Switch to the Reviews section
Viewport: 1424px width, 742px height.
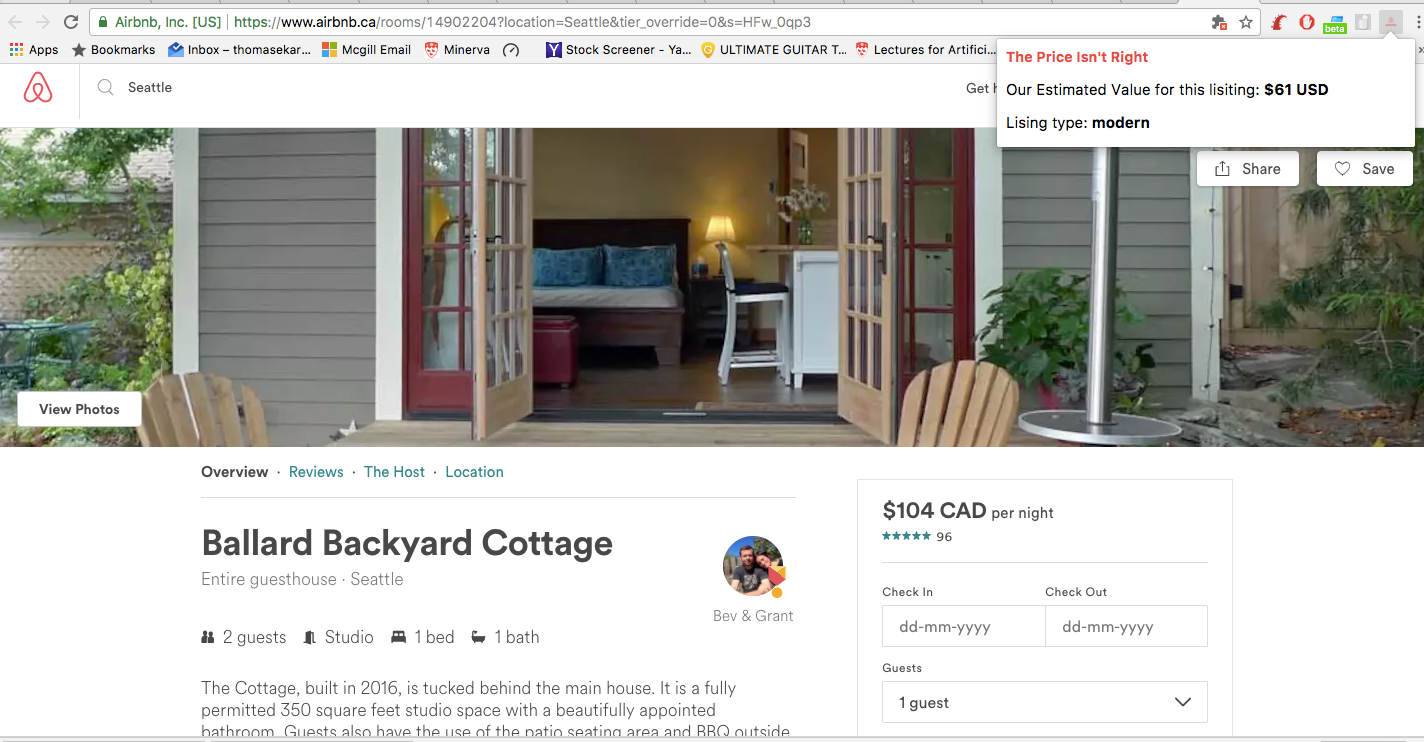click(316, 472)
